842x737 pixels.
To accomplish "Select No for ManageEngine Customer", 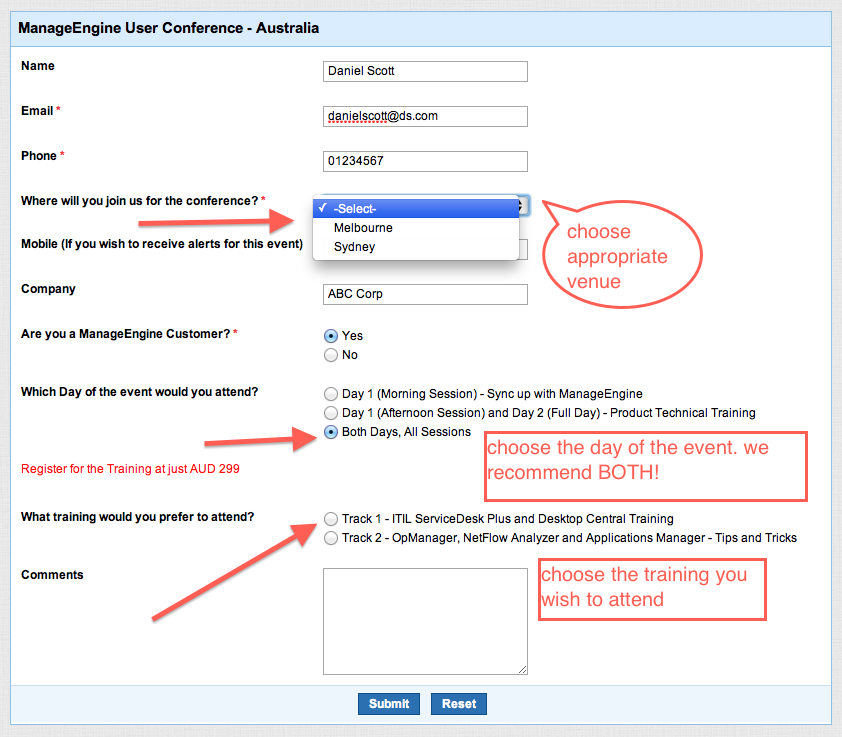I will 331,355.
